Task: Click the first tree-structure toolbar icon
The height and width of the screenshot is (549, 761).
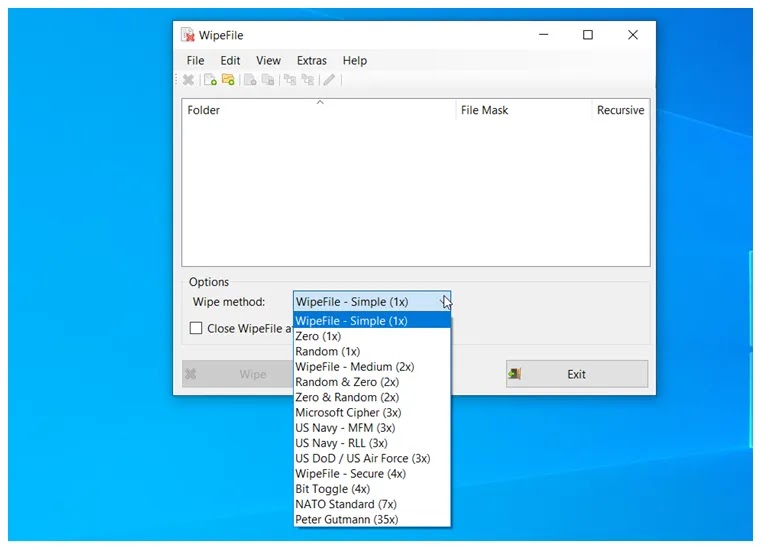Action: coord(290,80)
